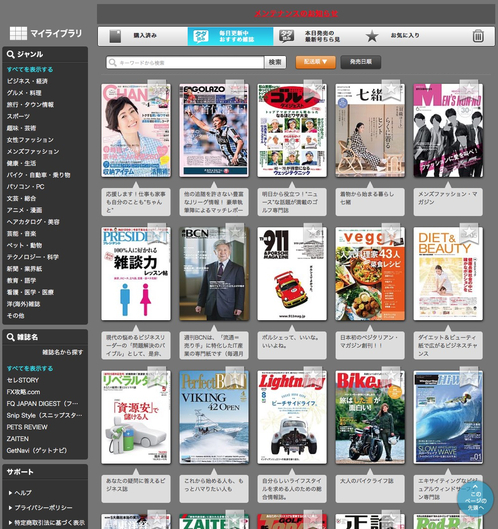Select the グルメ・料理 genre
Image resolution: width=498 pixels, height=529 pixels.
click(24, 93)
